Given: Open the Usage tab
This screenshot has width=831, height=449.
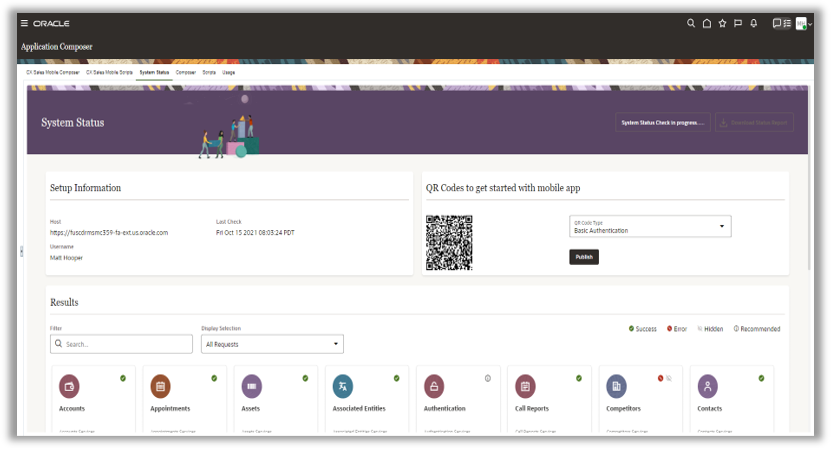Looking at the screenshot, I should tap(228, 72).
